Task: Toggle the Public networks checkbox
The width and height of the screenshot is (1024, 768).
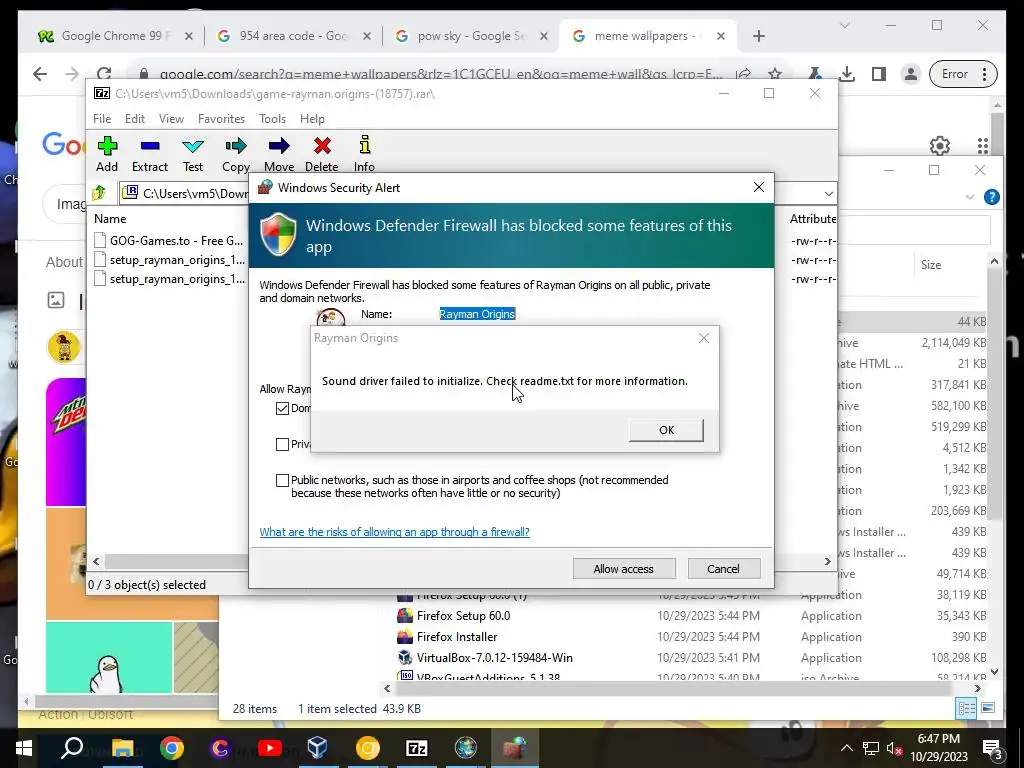Action: [x=282, y=481]
